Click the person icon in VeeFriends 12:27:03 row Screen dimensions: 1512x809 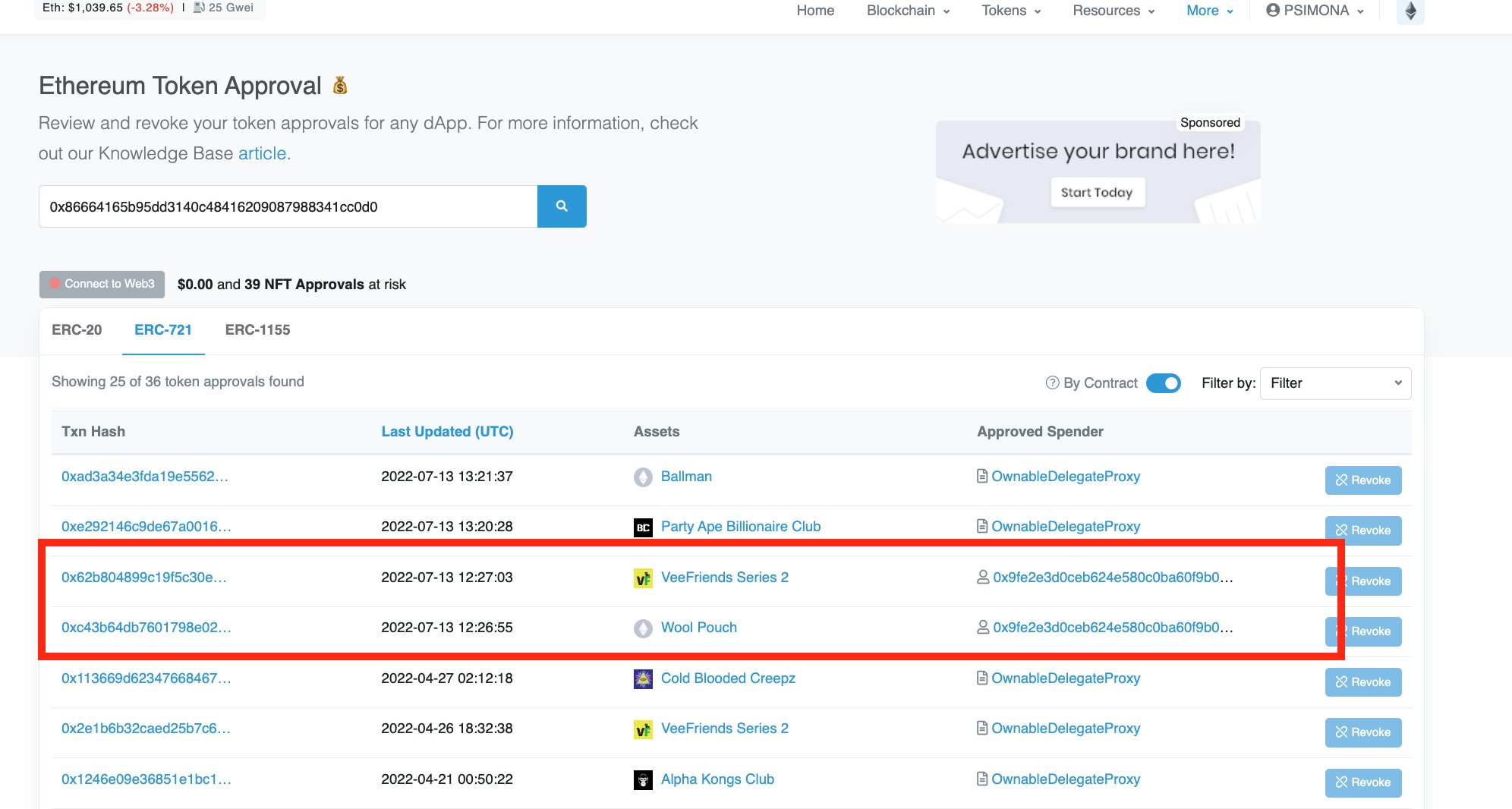pos(983,578)
